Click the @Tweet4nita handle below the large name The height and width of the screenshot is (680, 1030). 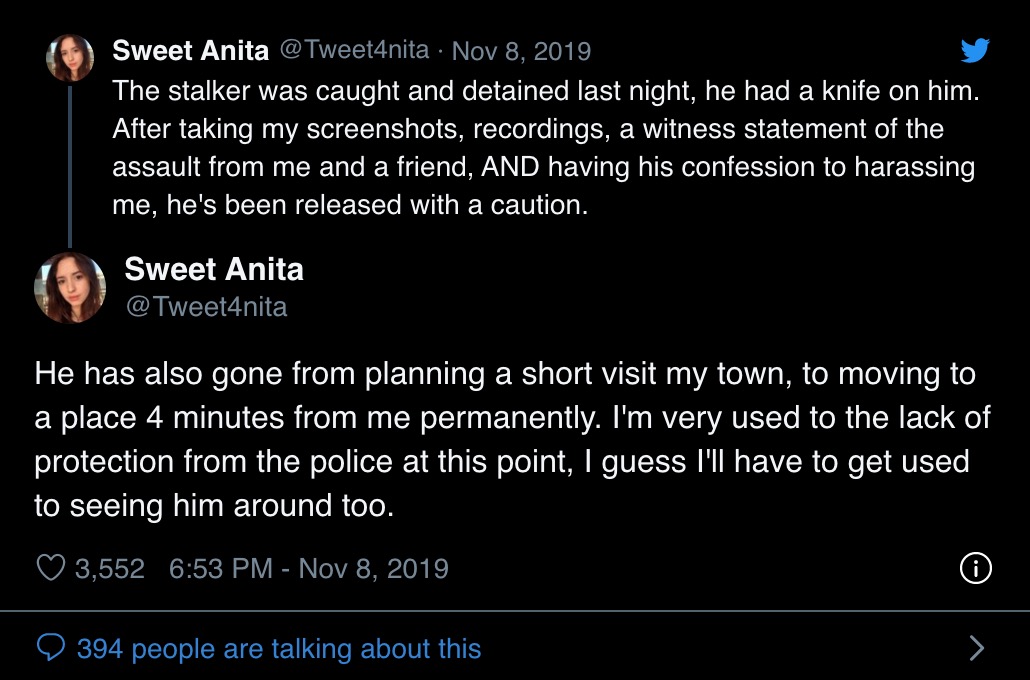206,307
